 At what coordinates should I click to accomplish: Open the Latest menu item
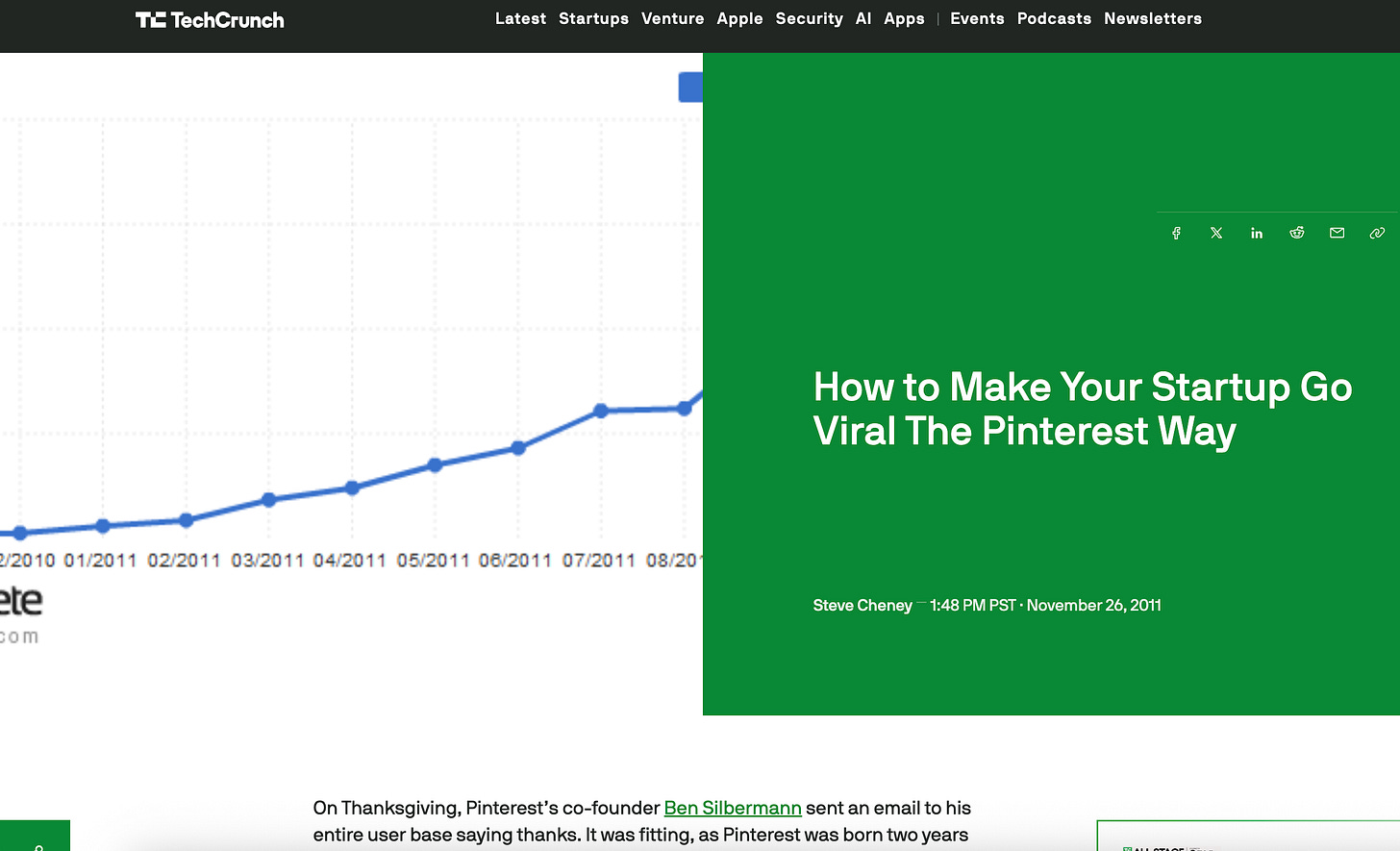click(520, 18)
